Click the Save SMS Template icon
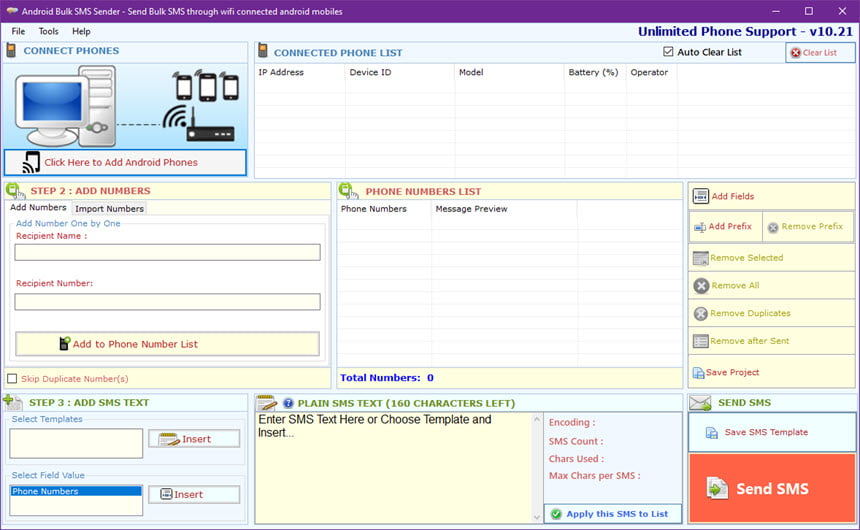Viewport: 860px width, 530px height. 711,433
